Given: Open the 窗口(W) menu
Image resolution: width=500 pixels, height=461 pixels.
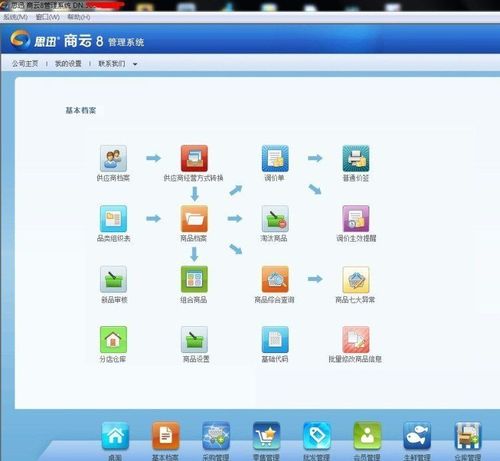Looking at the screenshot, I should coord(48,17).
